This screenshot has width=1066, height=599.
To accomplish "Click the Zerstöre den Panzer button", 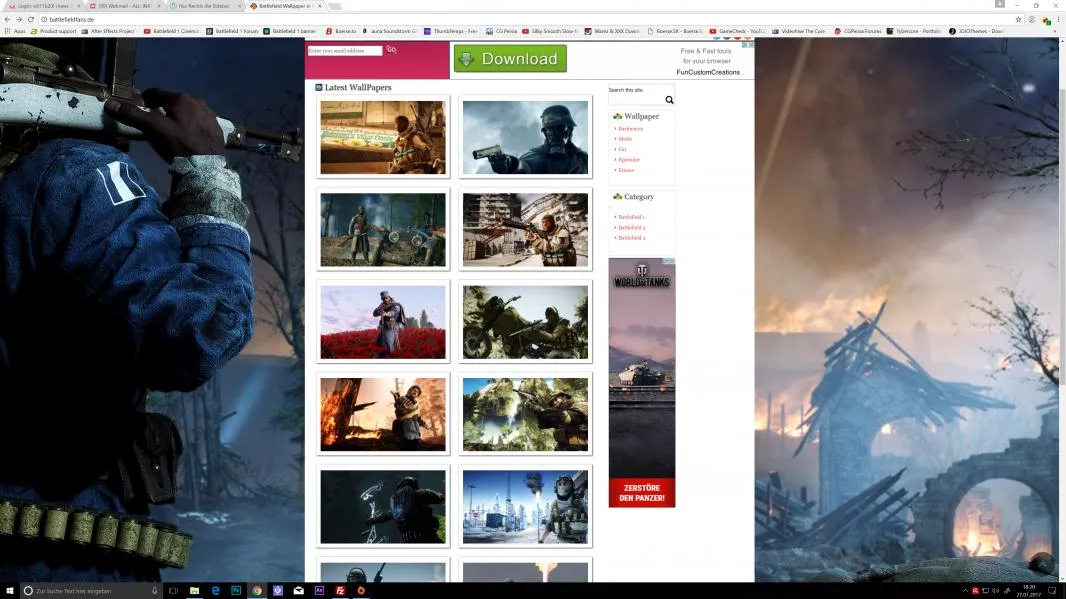I will coord(642,493).
